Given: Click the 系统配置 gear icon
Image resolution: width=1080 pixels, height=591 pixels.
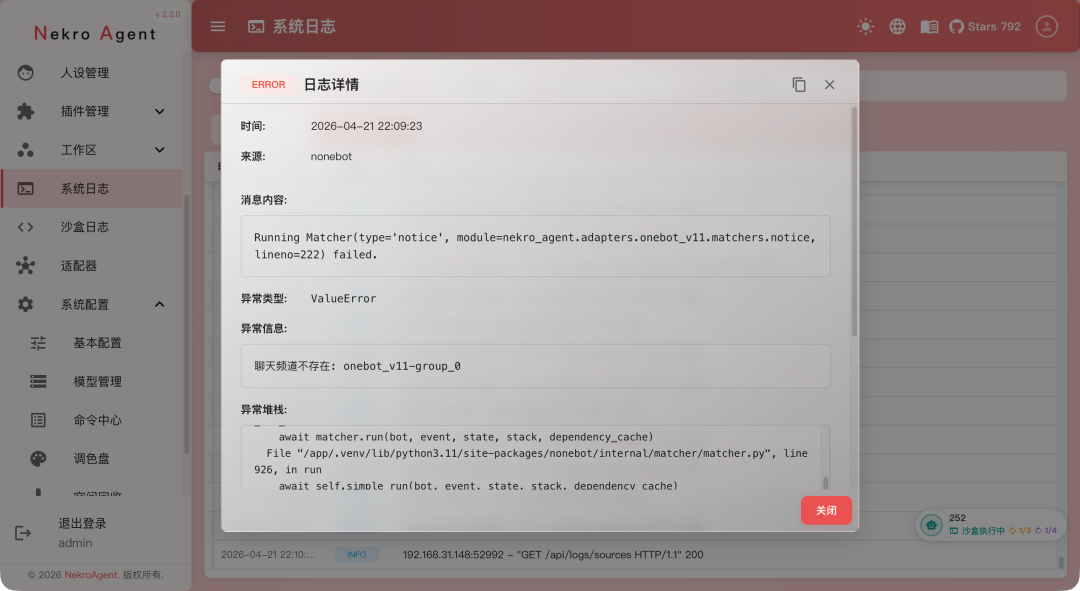Looking at the screenshot, I should 25,304.
